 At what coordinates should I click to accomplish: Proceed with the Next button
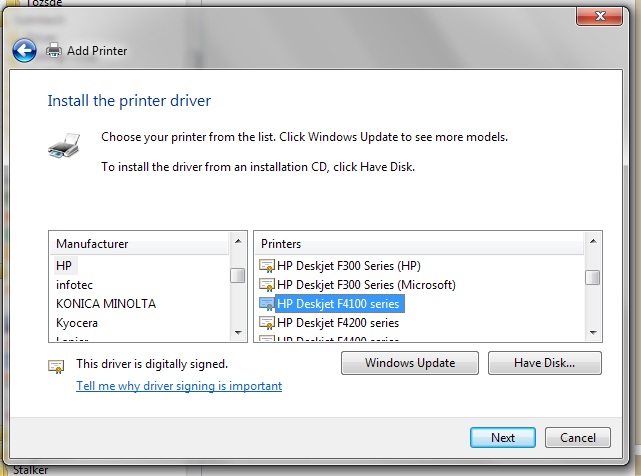click(x=503, y=437)
